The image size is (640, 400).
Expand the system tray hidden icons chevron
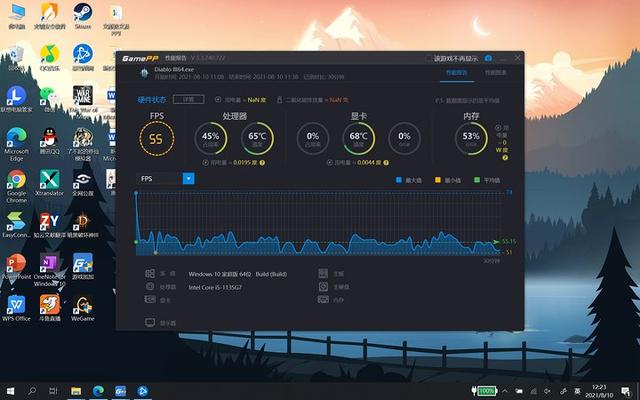(504, 391)
